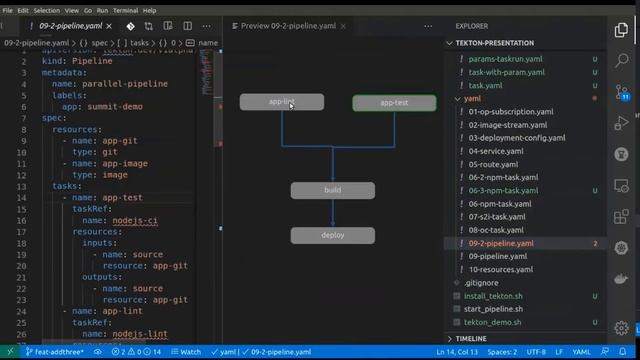
Task: Click the notifications bell in the status bar
Action: pos(622,351)
